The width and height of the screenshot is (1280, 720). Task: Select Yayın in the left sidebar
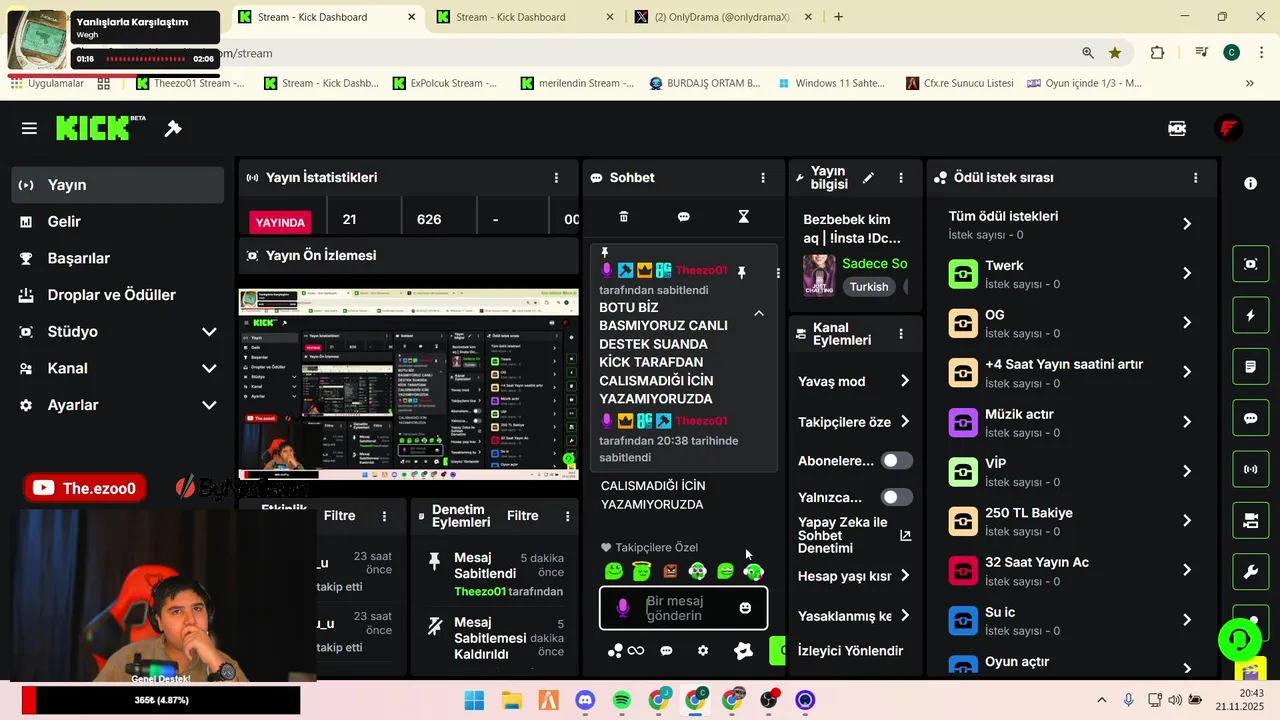coord(118,185)
